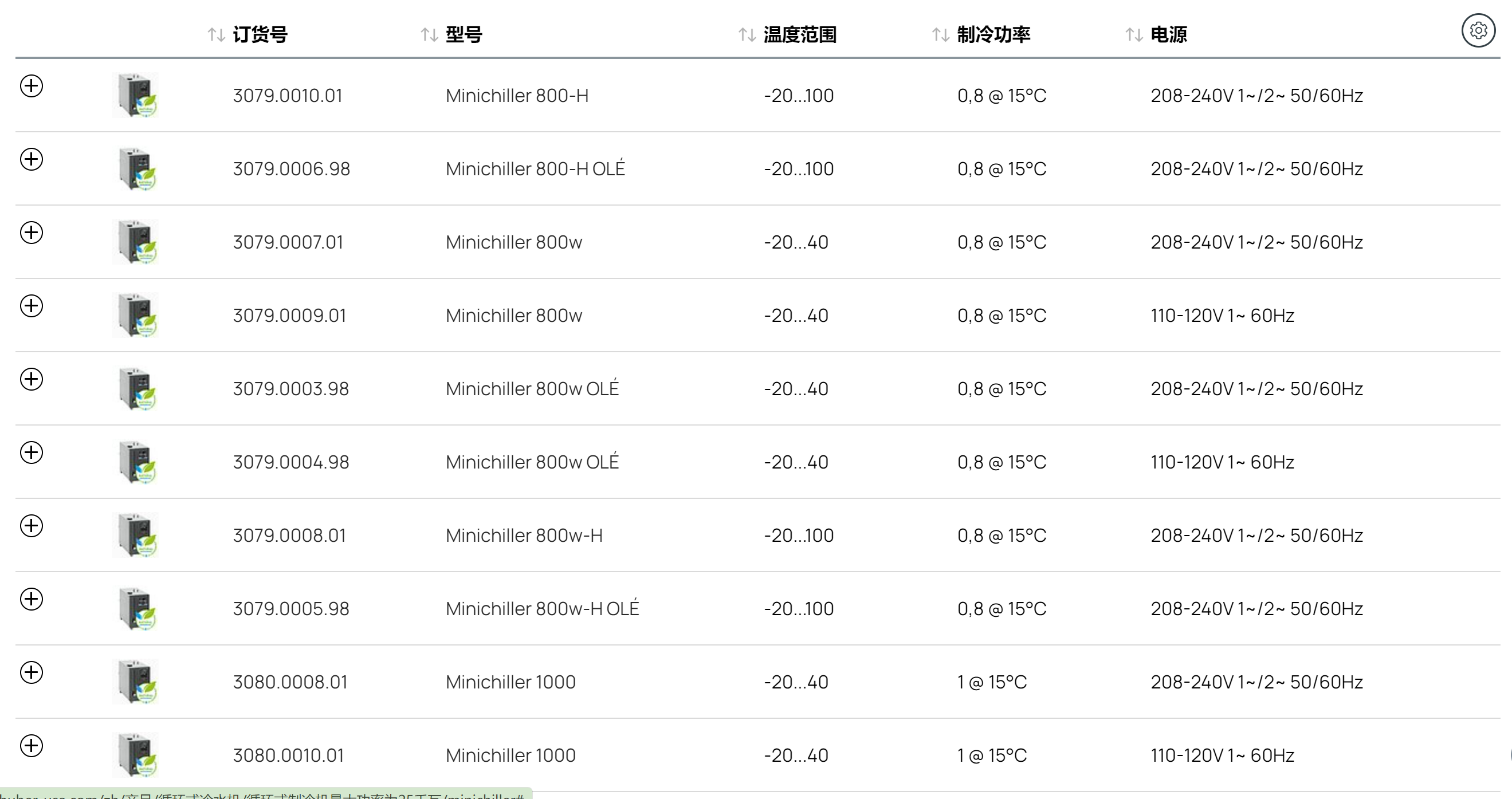
Task: Click Minichiller 1000 in row 3080.0008.01
Action: pyautogui.click(x=510, y=682)
